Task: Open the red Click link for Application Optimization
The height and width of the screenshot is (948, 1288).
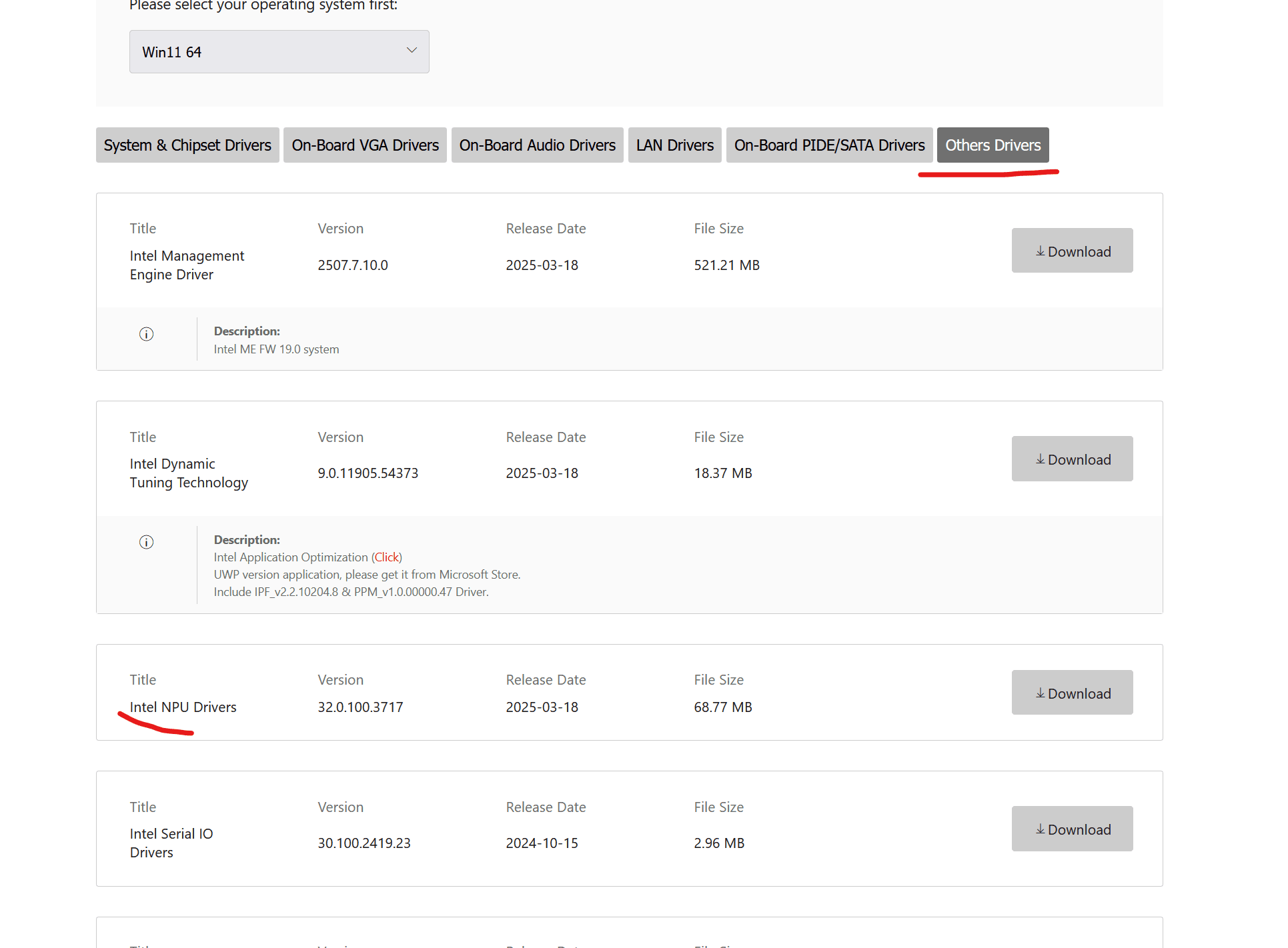Action: (387, 557)
